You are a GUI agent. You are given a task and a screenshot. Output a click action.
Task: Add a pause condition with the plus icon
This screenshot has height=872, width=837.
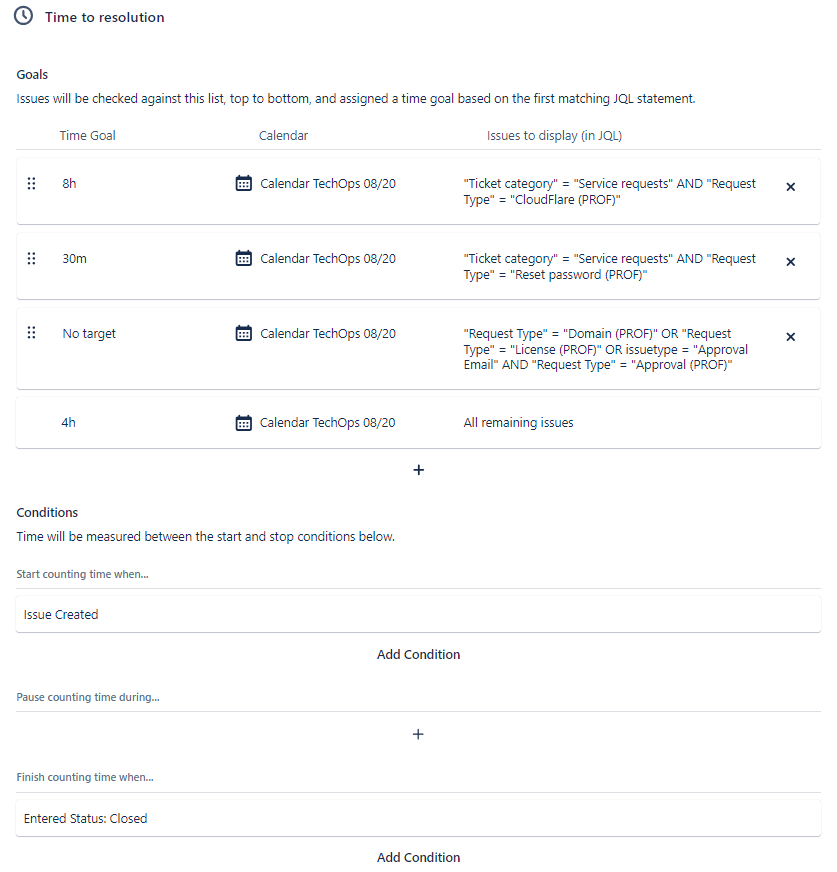pyautogui.click(x=418, y=734)
